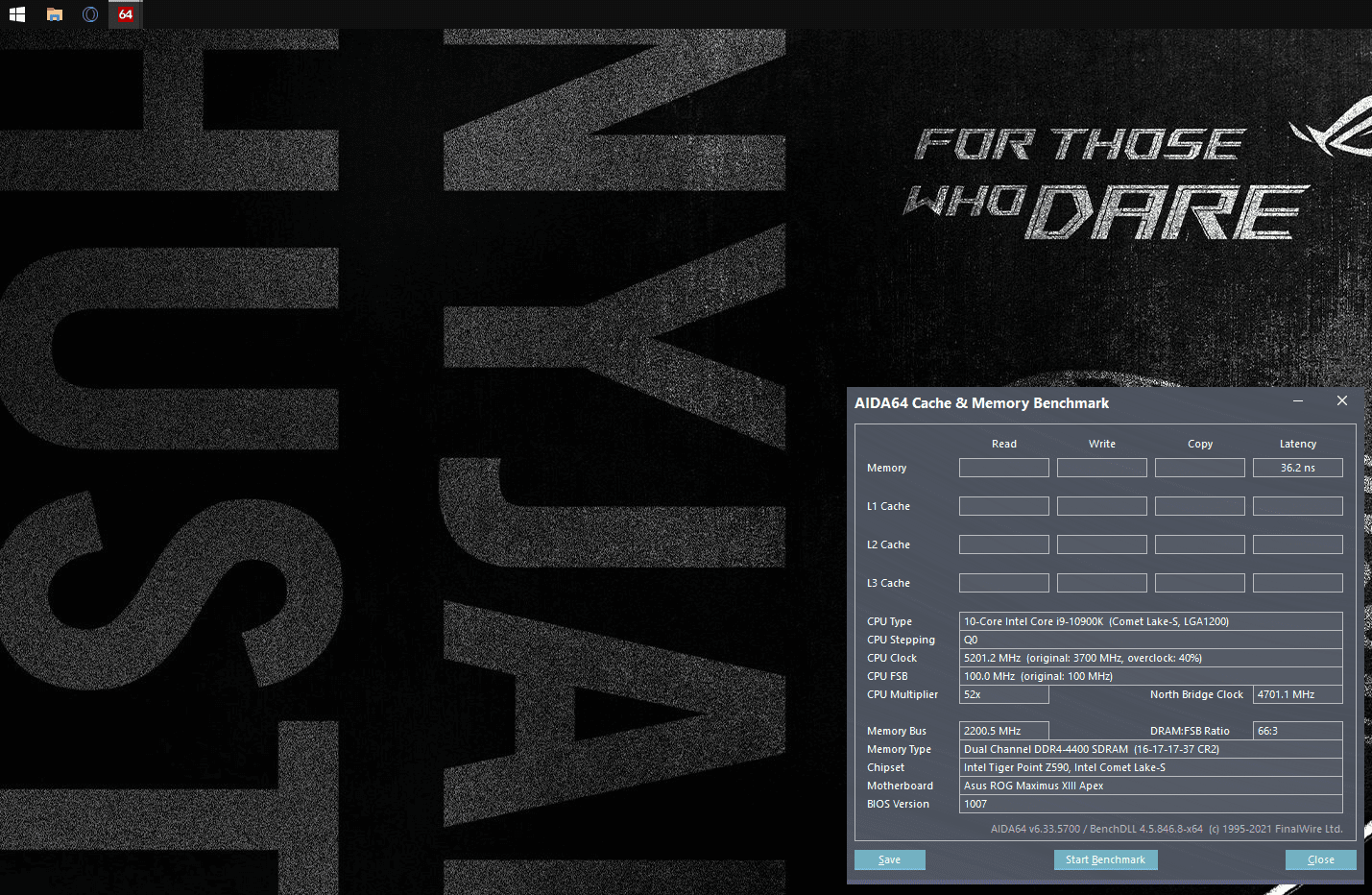Click the Memory Read result field
The height and width of the screenshot is (895, 1372).
[1004, 468]
